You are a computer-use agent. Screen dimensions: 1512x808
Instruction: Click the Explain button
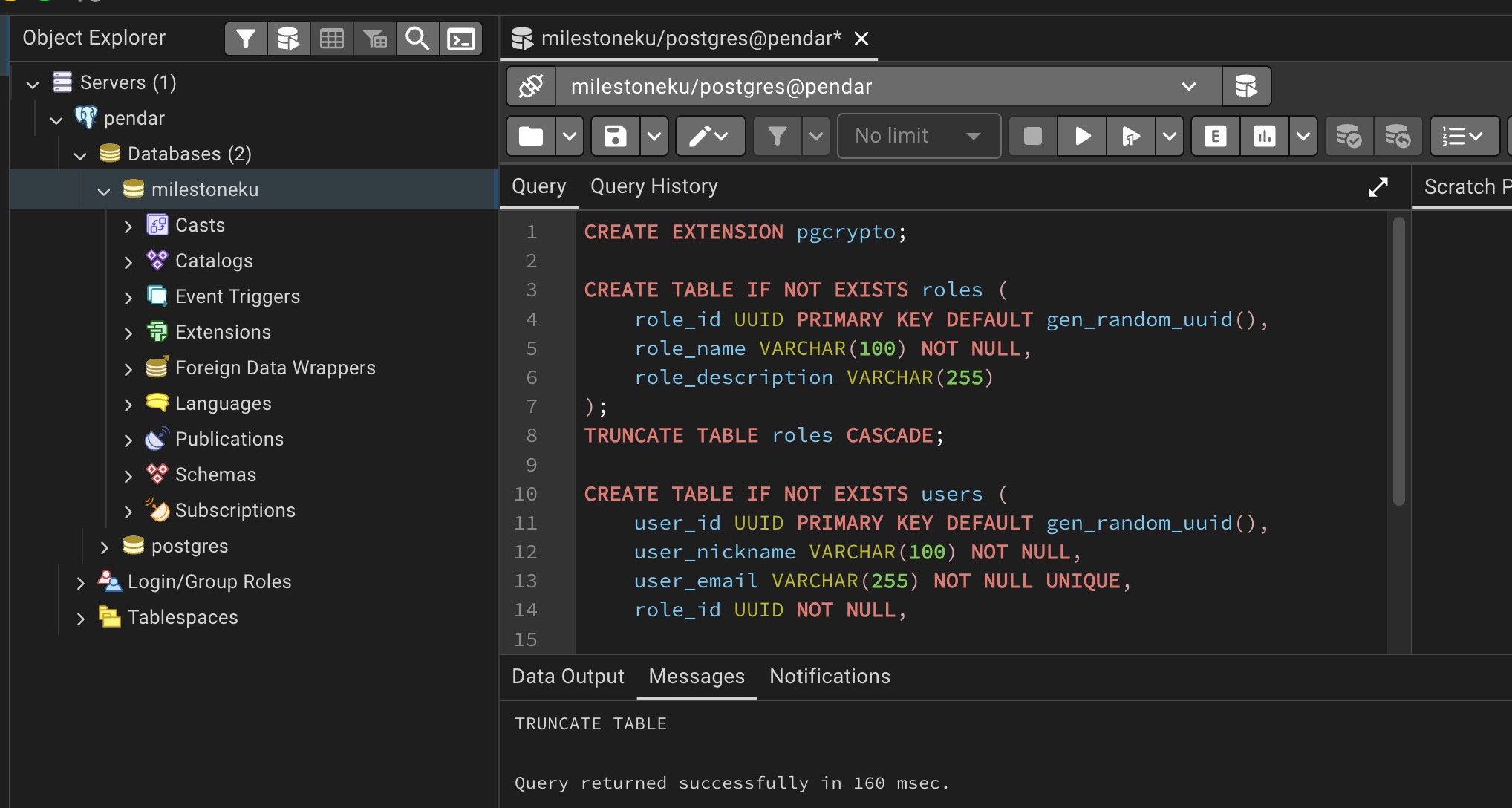point(1216,136)
